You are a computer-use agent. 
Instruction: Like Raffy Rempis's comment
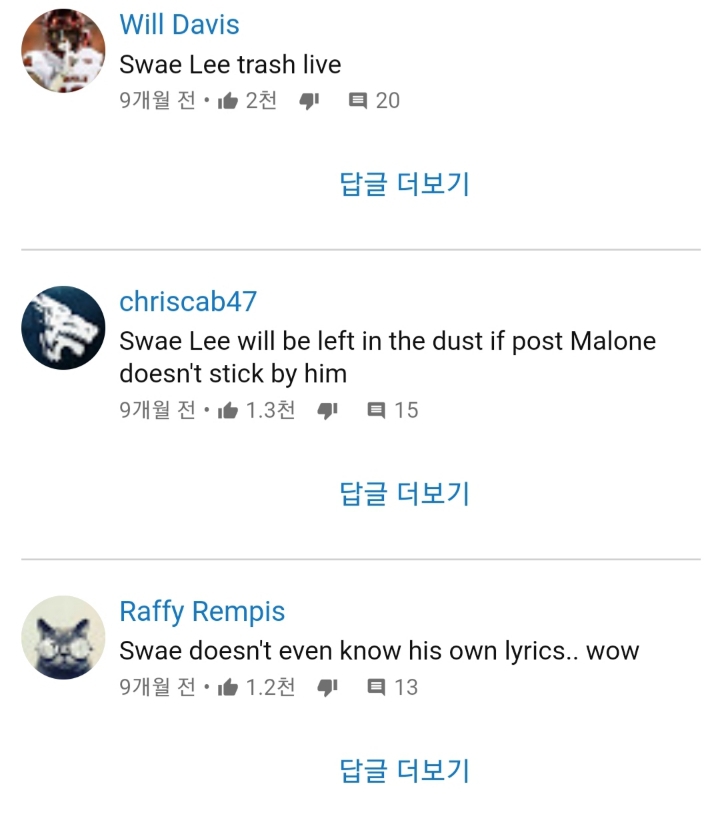point(227,687)
